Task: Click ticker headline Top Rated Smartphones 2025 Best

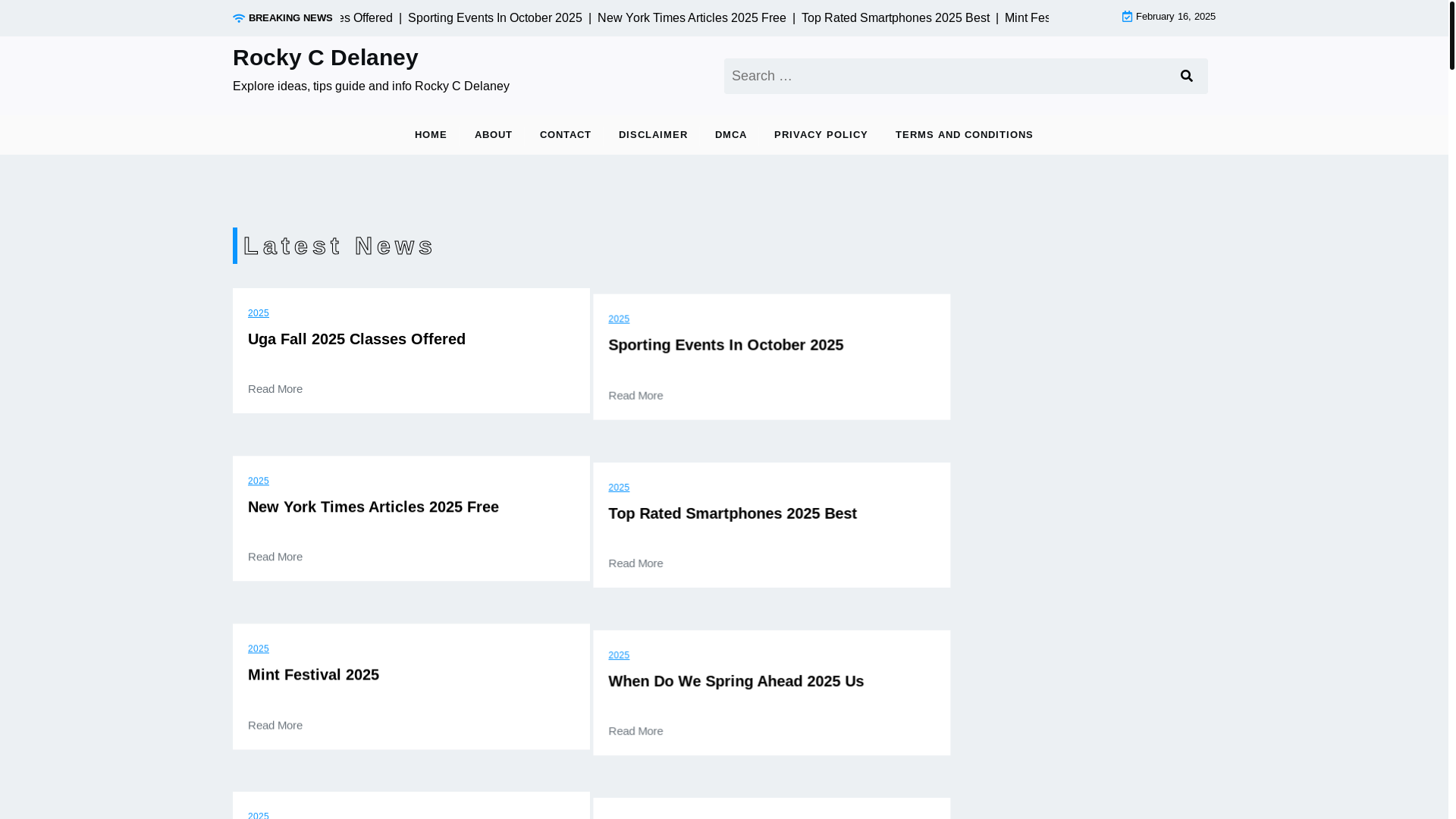Action: coord(896,18)
